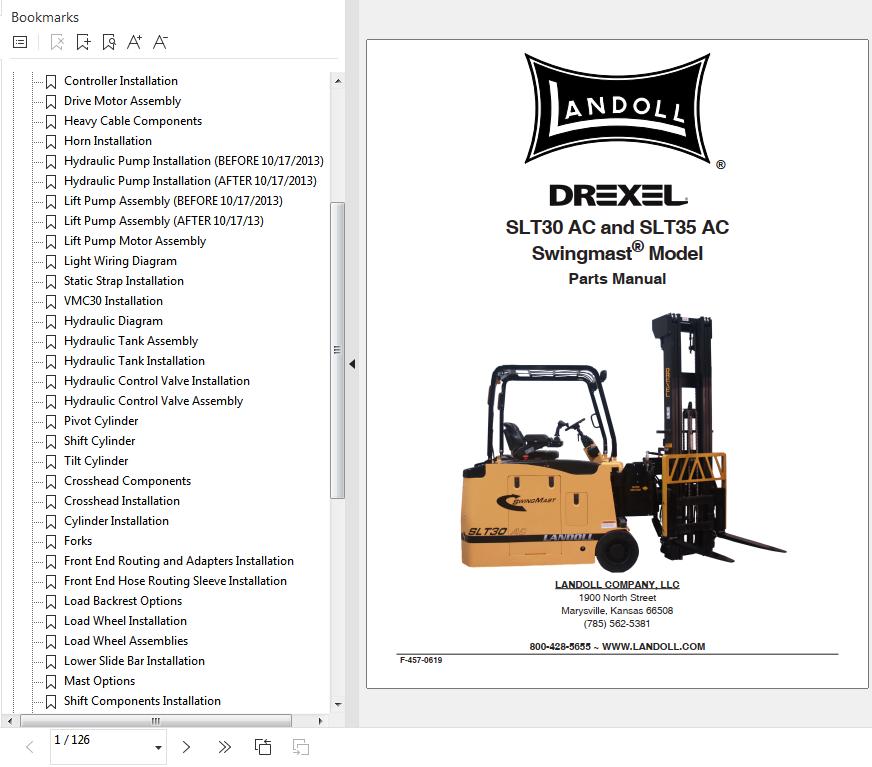Open the bookmarks options menu icon
Screen dimensions: 872x767
point(20,42)
